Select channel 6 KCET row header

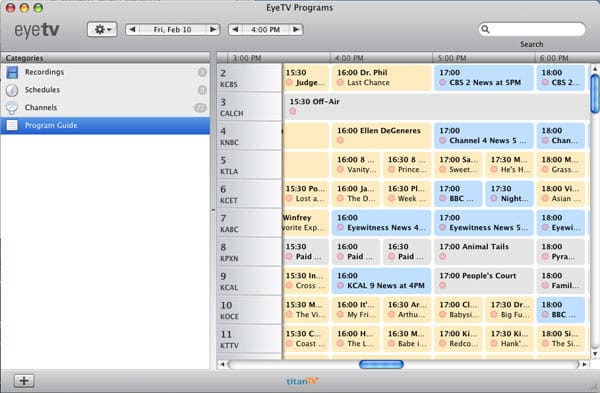pos(249,194)
